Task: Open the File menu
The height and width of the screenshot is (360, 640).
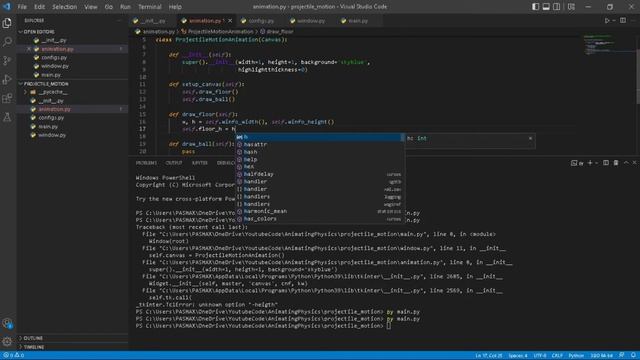Action: 22,7
